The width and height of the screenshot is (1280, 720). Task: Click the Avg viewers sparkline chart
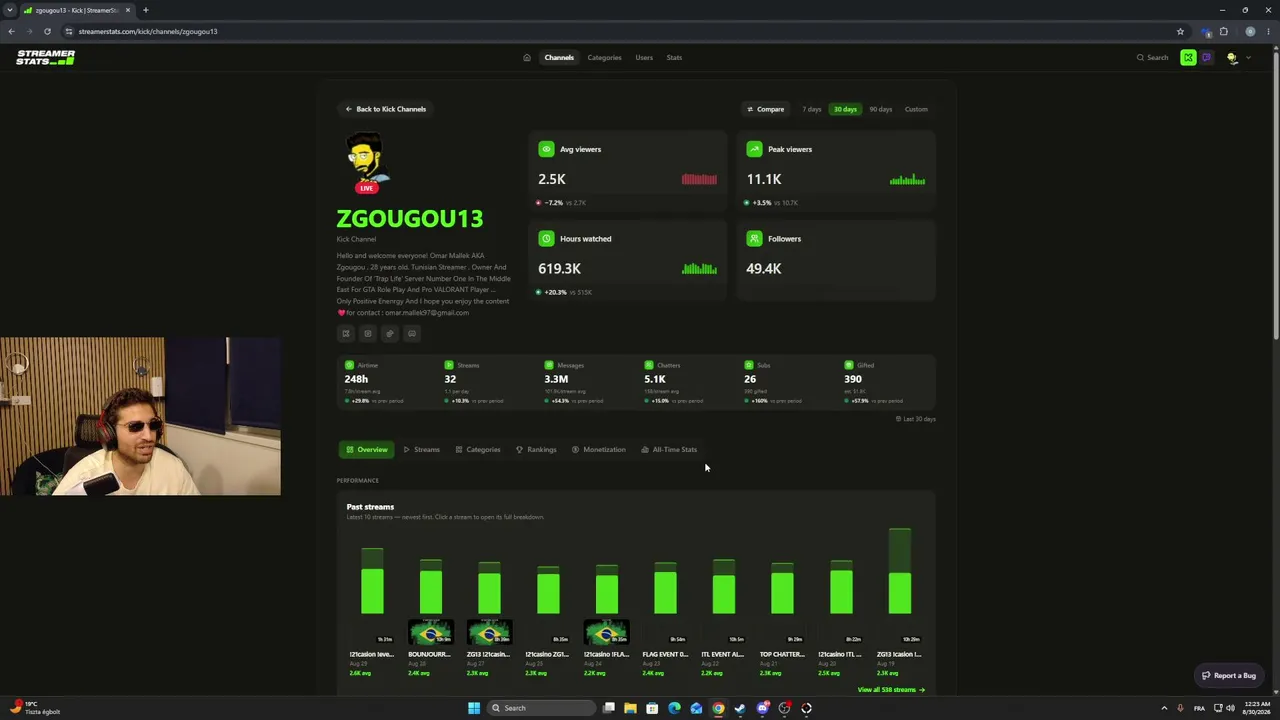(699, 179)
